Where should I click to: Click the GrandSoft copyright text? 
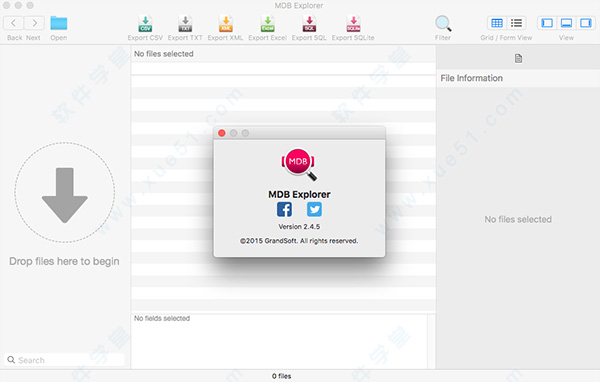pos(299,241)
